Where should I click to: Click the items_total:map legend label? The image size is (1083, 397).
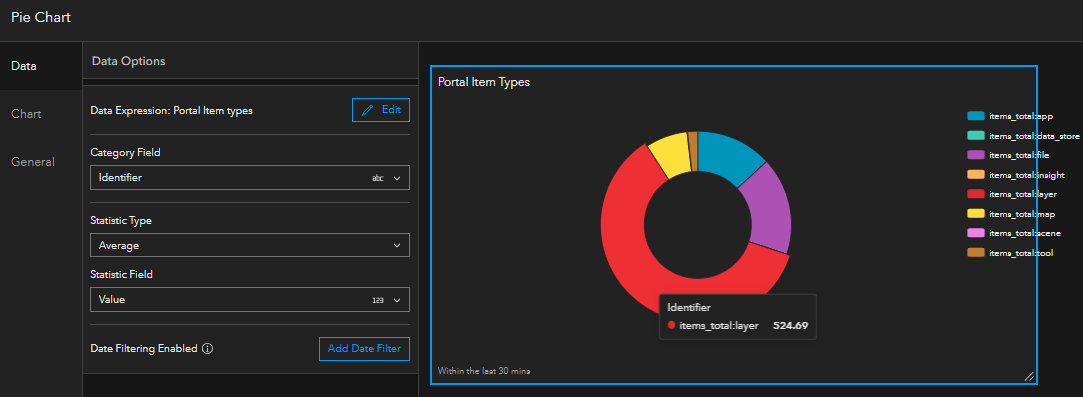click(1022, 215)
